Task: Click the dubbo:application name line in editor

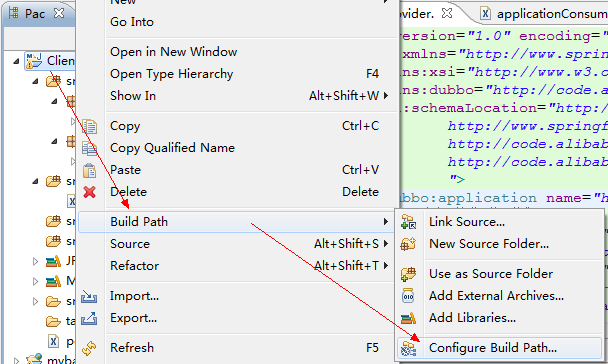Action: coord(504,198)
